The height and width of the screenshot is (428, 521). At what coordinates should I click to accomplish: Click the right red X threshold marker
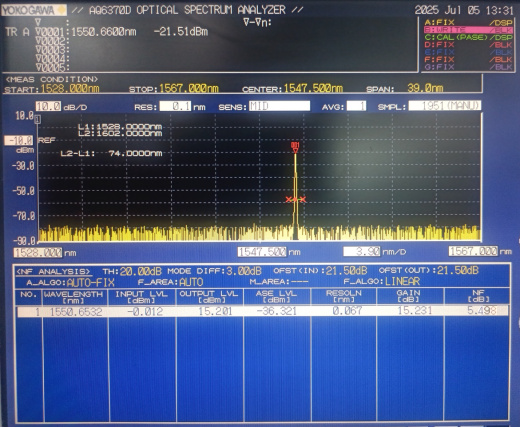302,200
